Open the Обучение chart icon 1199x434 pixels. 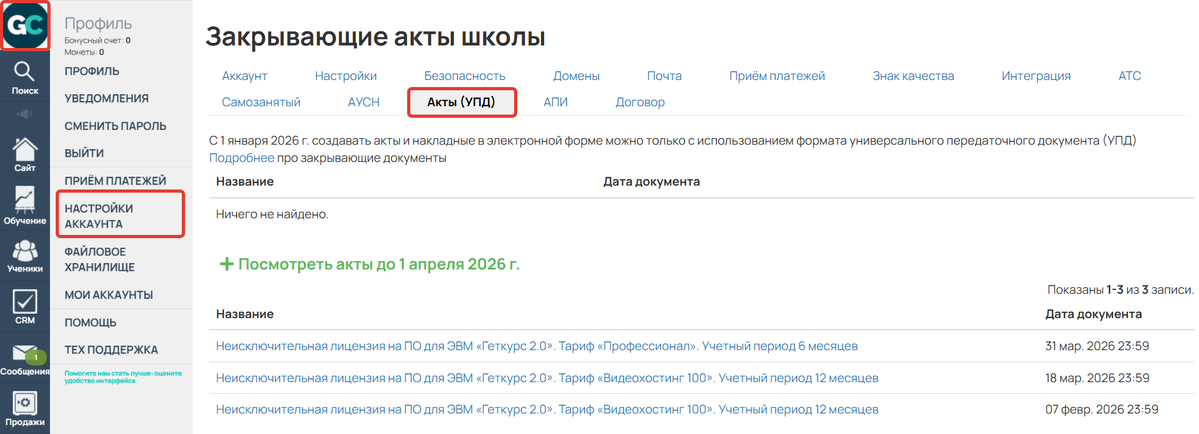25,204
